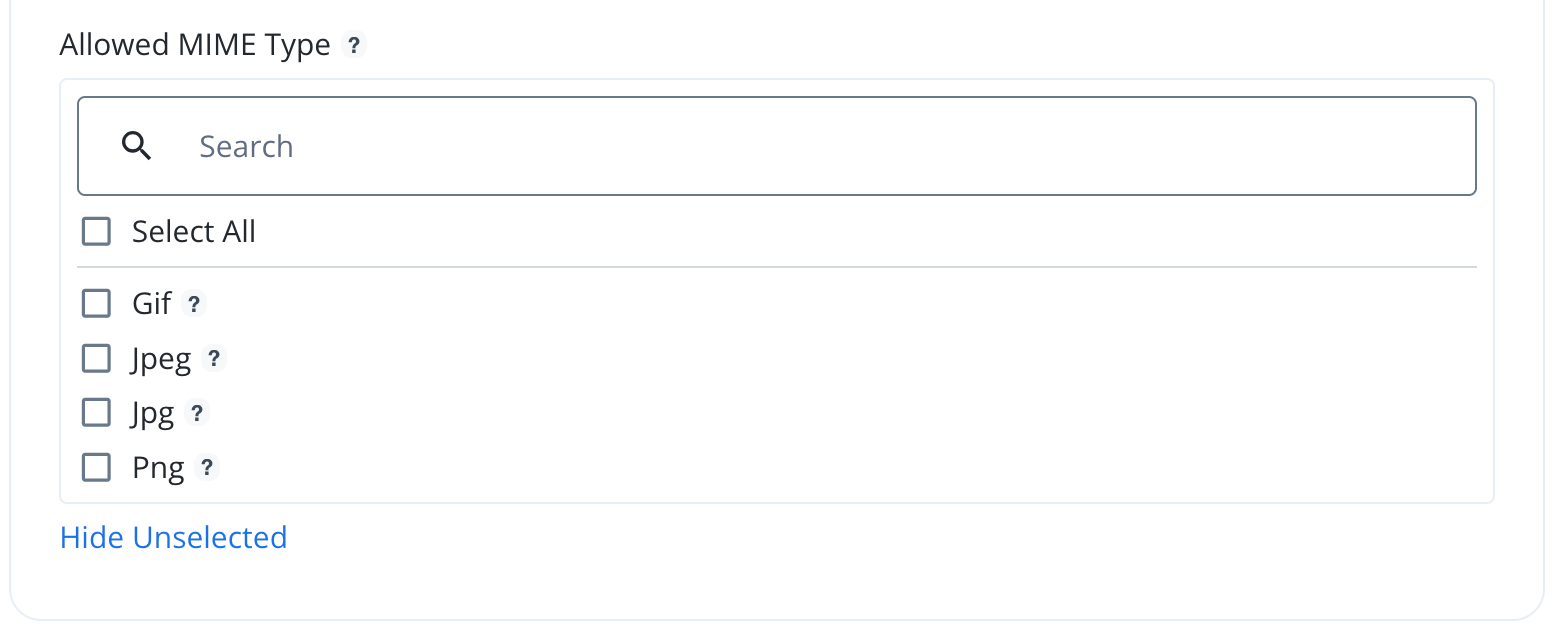Enable the Select All checkbox
The image size is (1552, 628).
pyautogui.click(x=95, y=231)
